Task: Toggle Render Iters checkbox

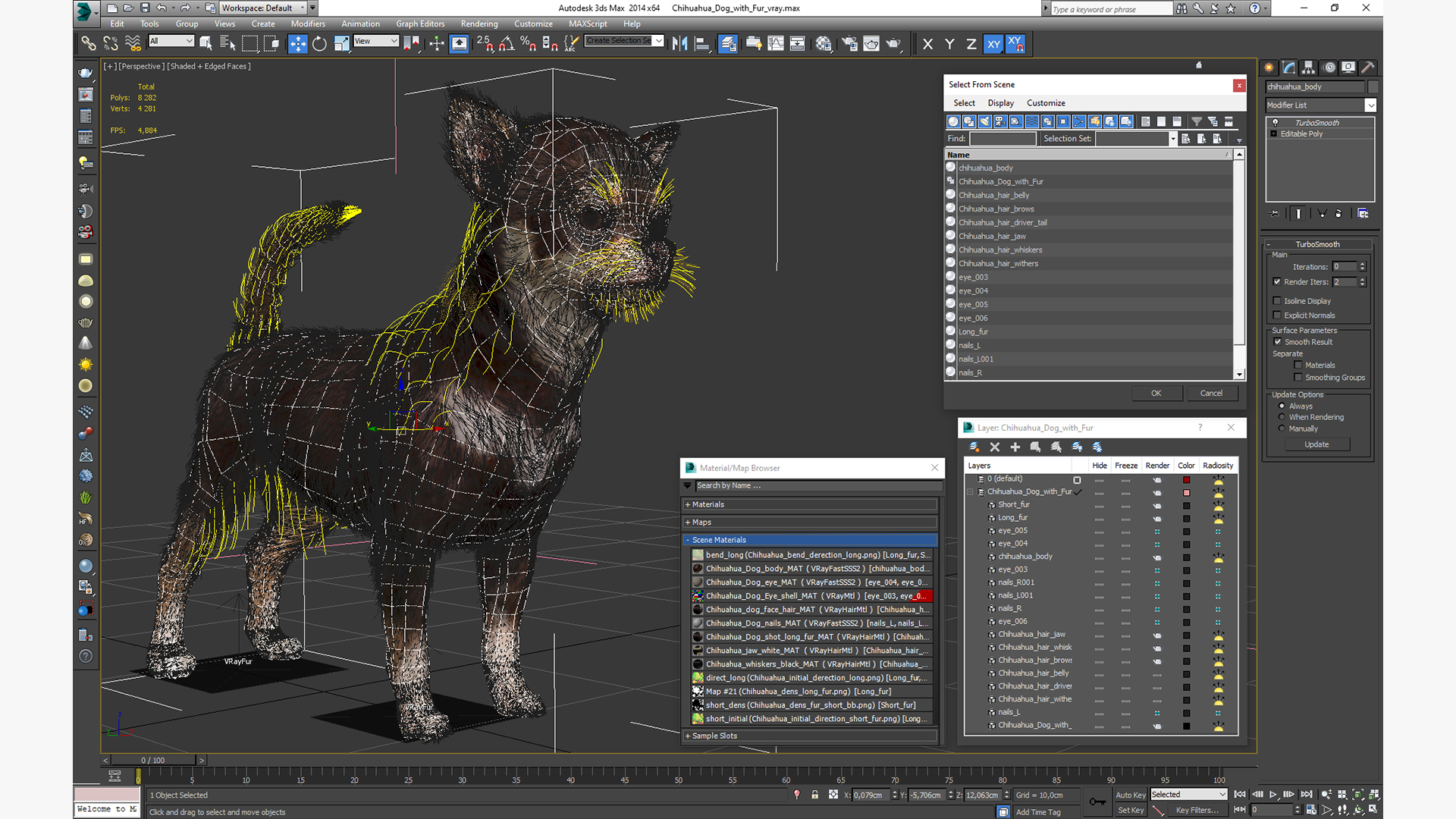Action: 1277,281
